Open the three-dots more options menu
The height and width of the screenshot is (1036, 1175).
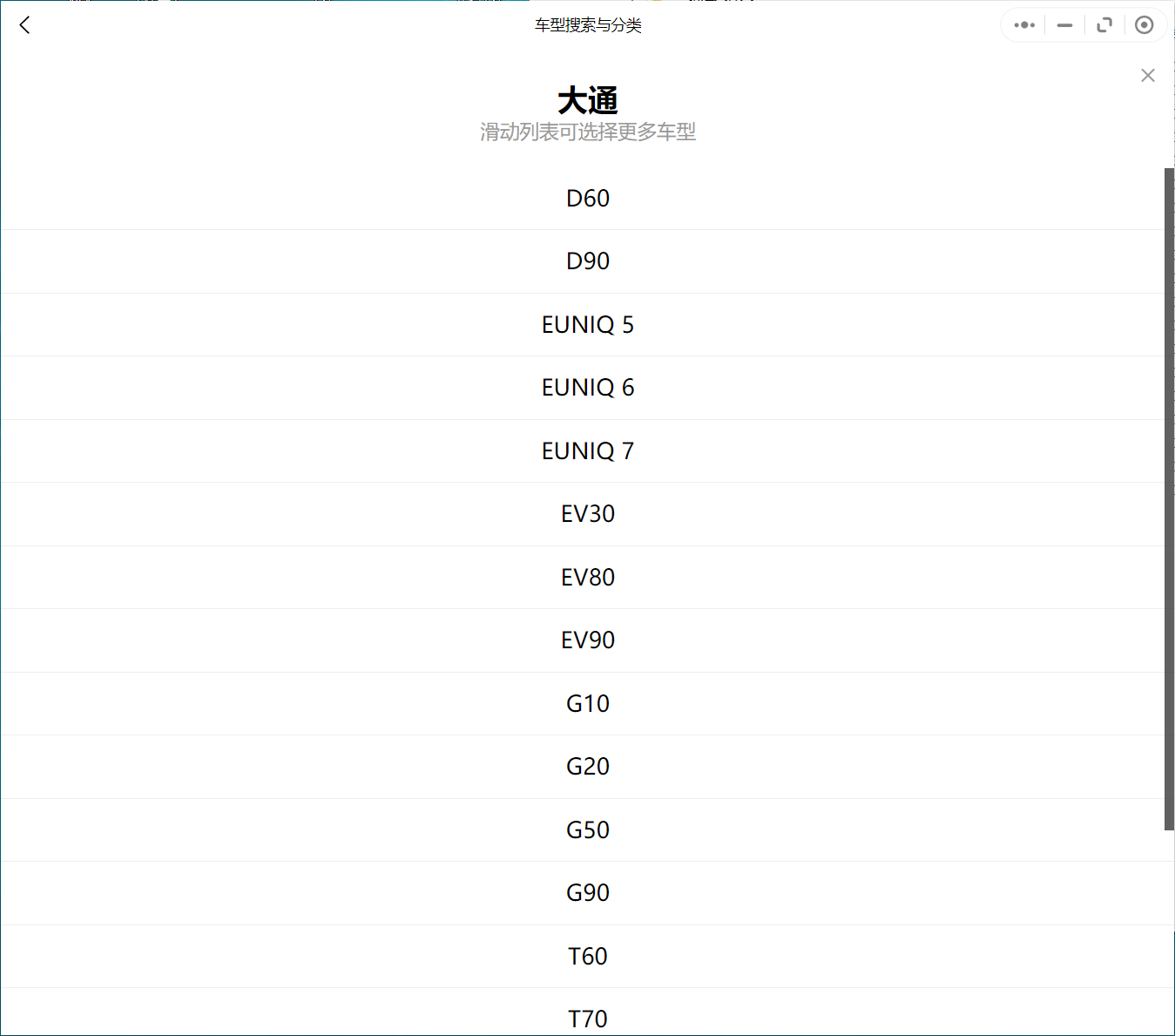[1024, 25]
